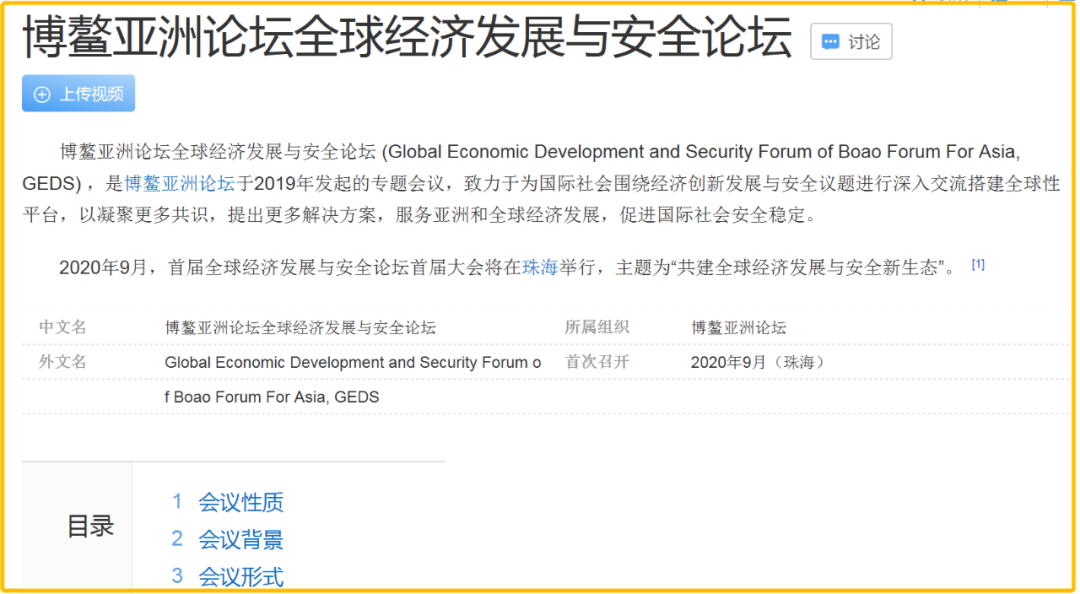Click the Global Economic Development foreign name value
The image size is (1080, 594).
(353, 380)
